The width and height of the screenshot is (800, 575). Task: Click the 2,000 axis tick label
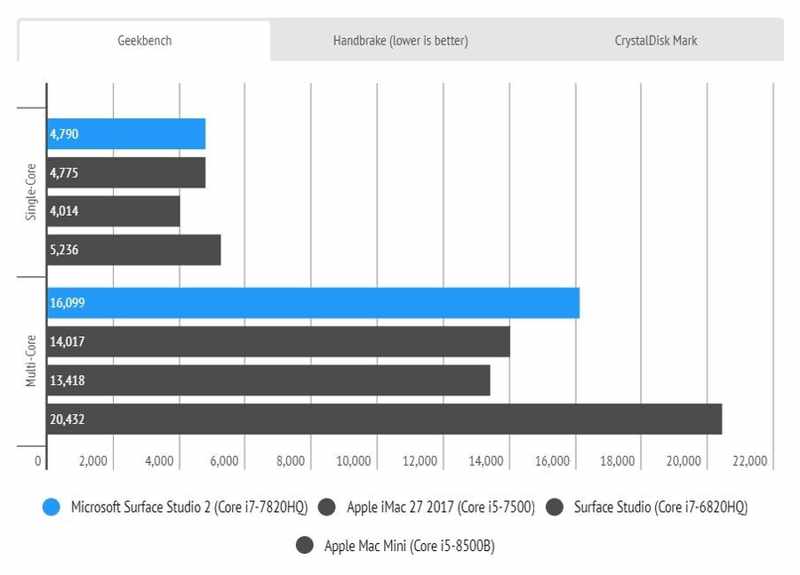click(93, 461)
